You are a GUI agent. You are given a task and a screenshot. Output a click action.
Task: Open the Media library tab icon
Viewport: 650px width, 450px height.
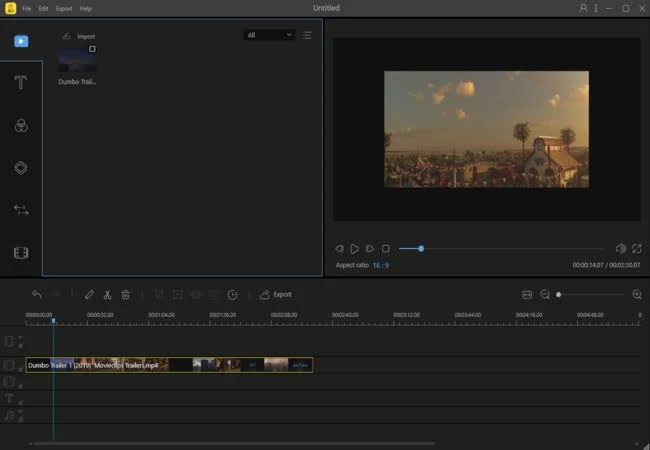[x=21, y=41]
